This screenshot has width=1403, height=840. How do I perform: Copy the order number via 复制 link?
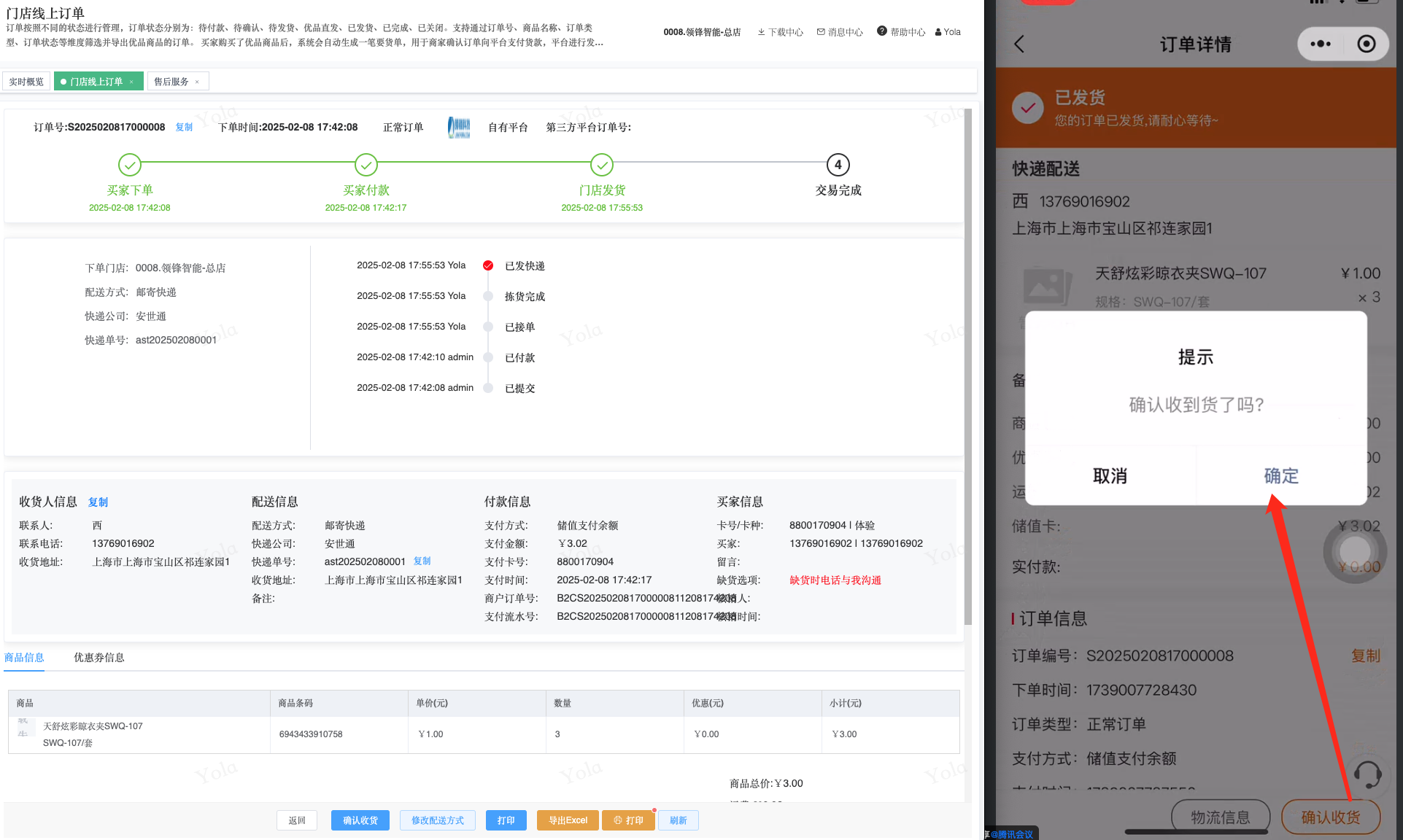coord(184,127)
